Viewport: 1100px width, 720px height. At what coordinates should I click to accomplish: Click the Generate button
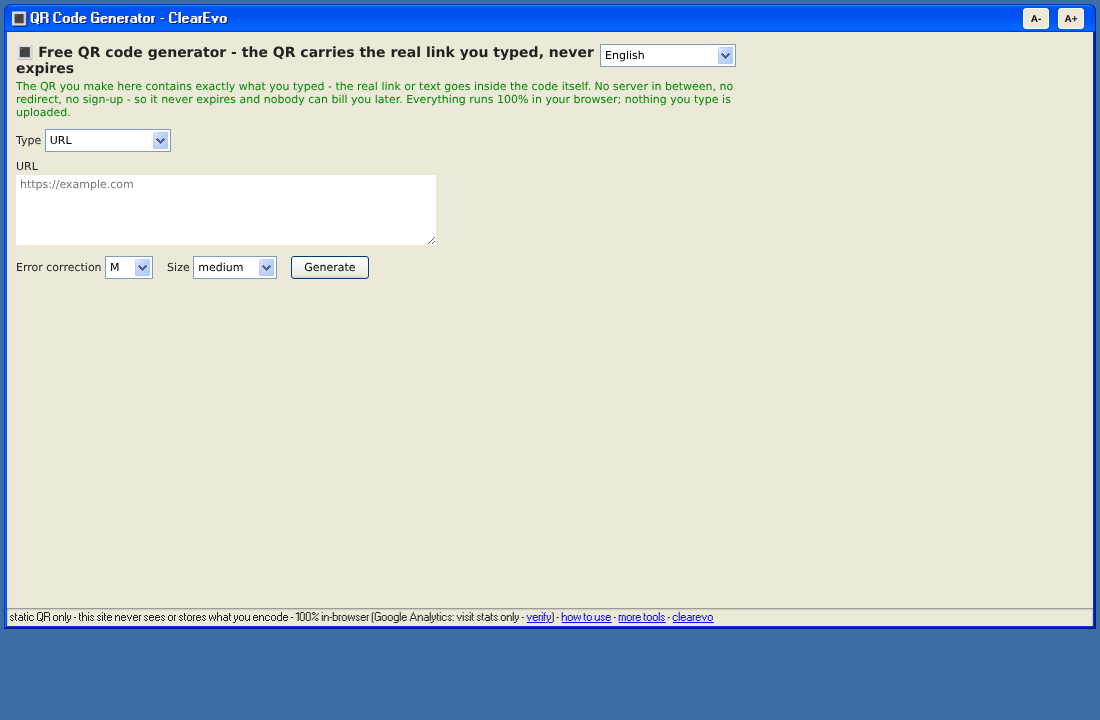point(330,267)
